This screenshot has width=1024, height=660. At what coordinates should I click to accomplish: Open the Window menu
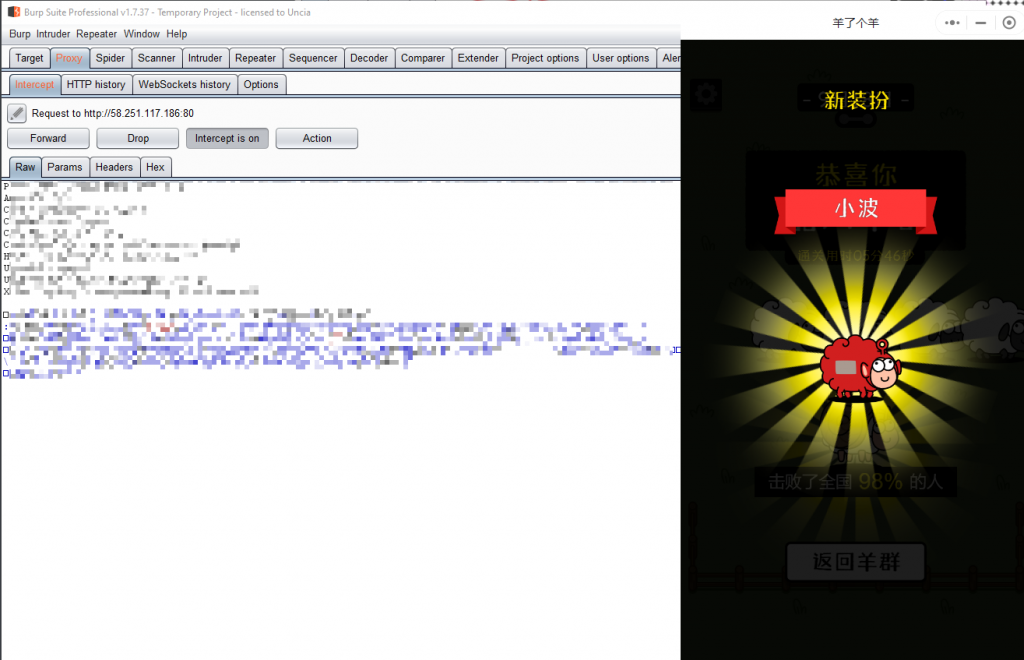pos(141,34)
